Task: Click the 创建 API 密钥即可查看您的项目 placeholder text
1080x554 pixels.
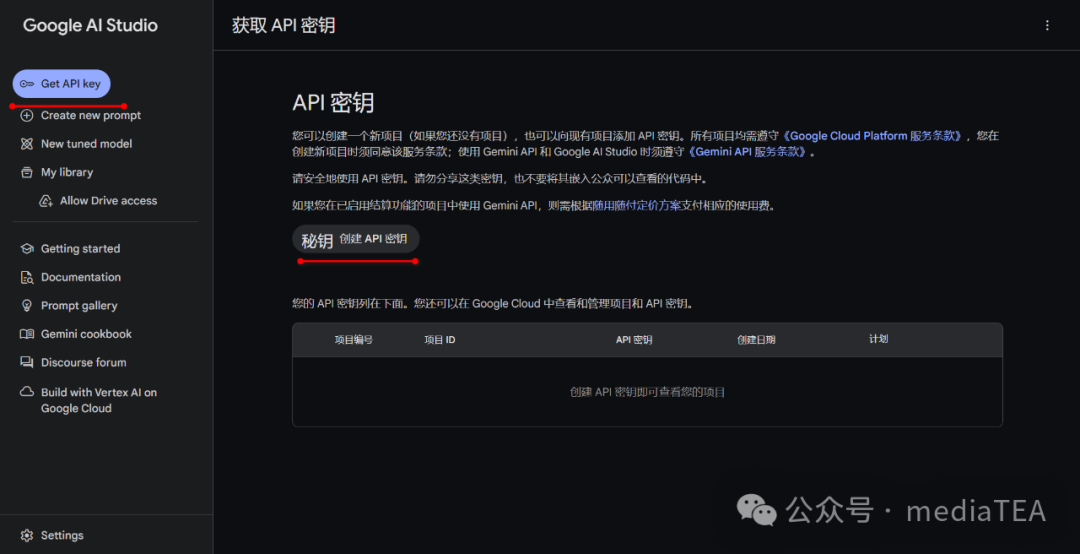Action: [x=647, y=392]
